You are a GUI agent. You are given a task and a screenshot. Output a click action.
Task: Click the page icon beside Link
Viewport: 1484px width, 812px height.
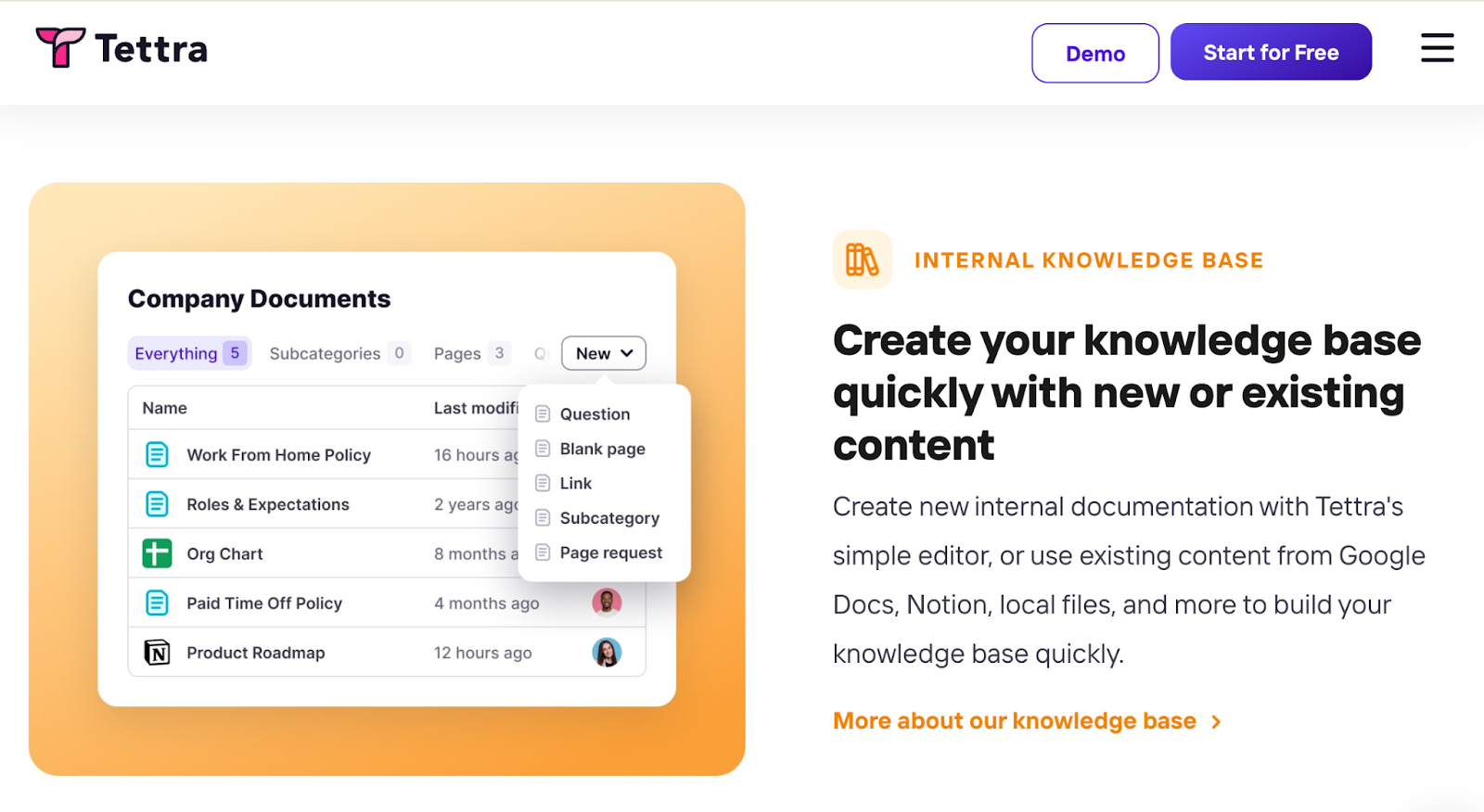point(543,483)
